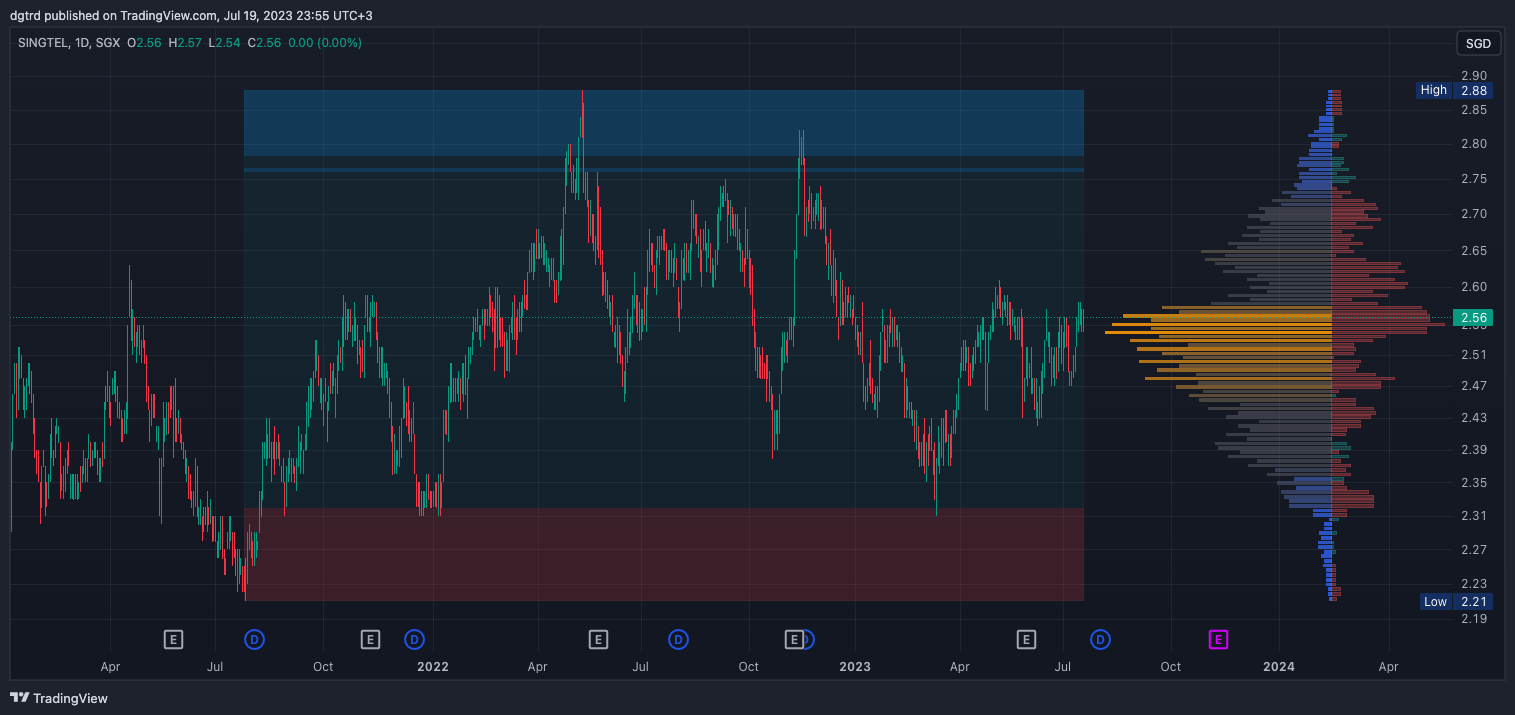The width and height of the screenshot is (1515, 715).
Task: Click the 2024 label on the time axis
Action: tap(1279, 666)
